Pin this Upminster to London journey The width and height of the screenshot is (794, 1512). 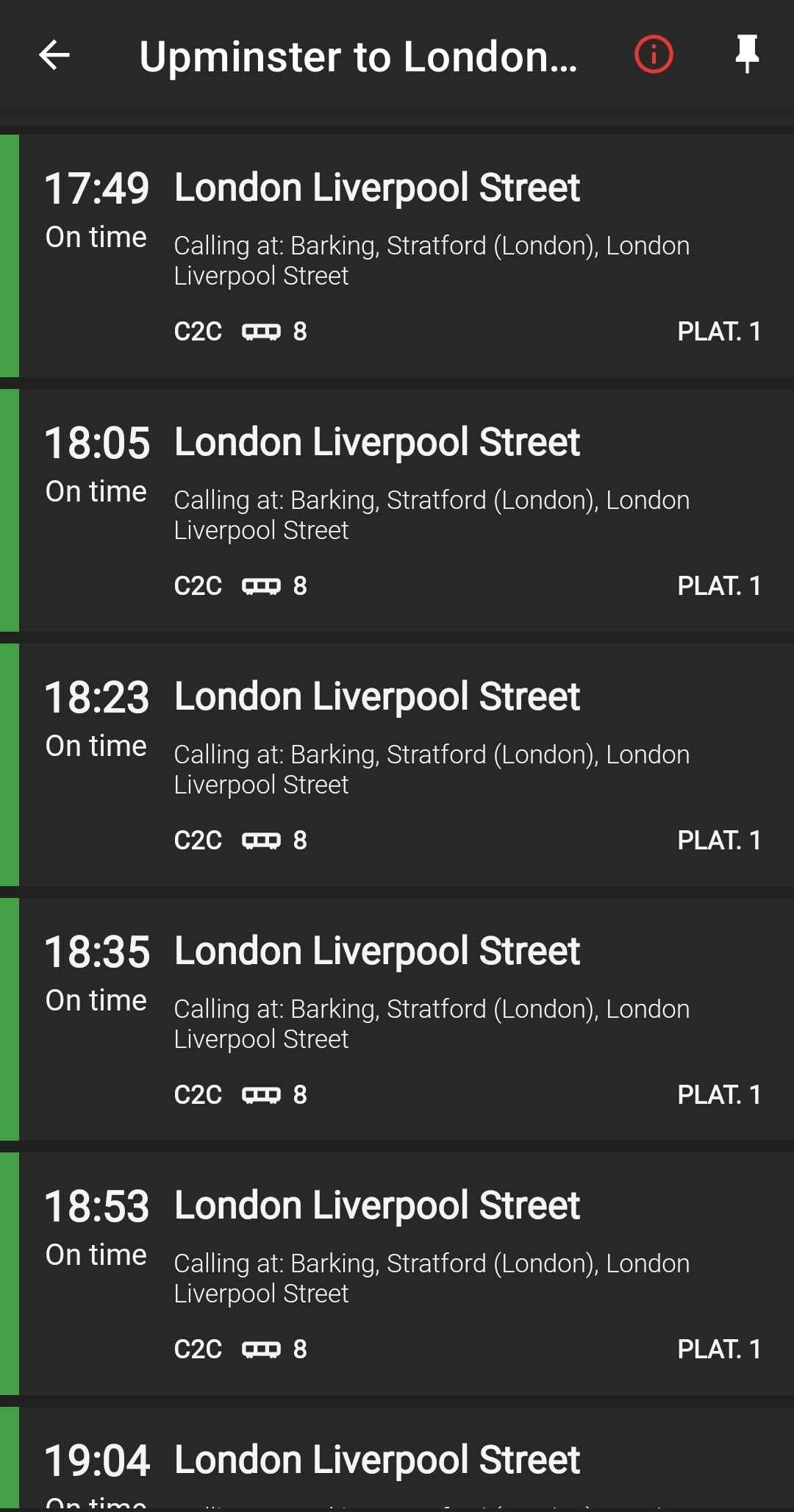(747, 54)
